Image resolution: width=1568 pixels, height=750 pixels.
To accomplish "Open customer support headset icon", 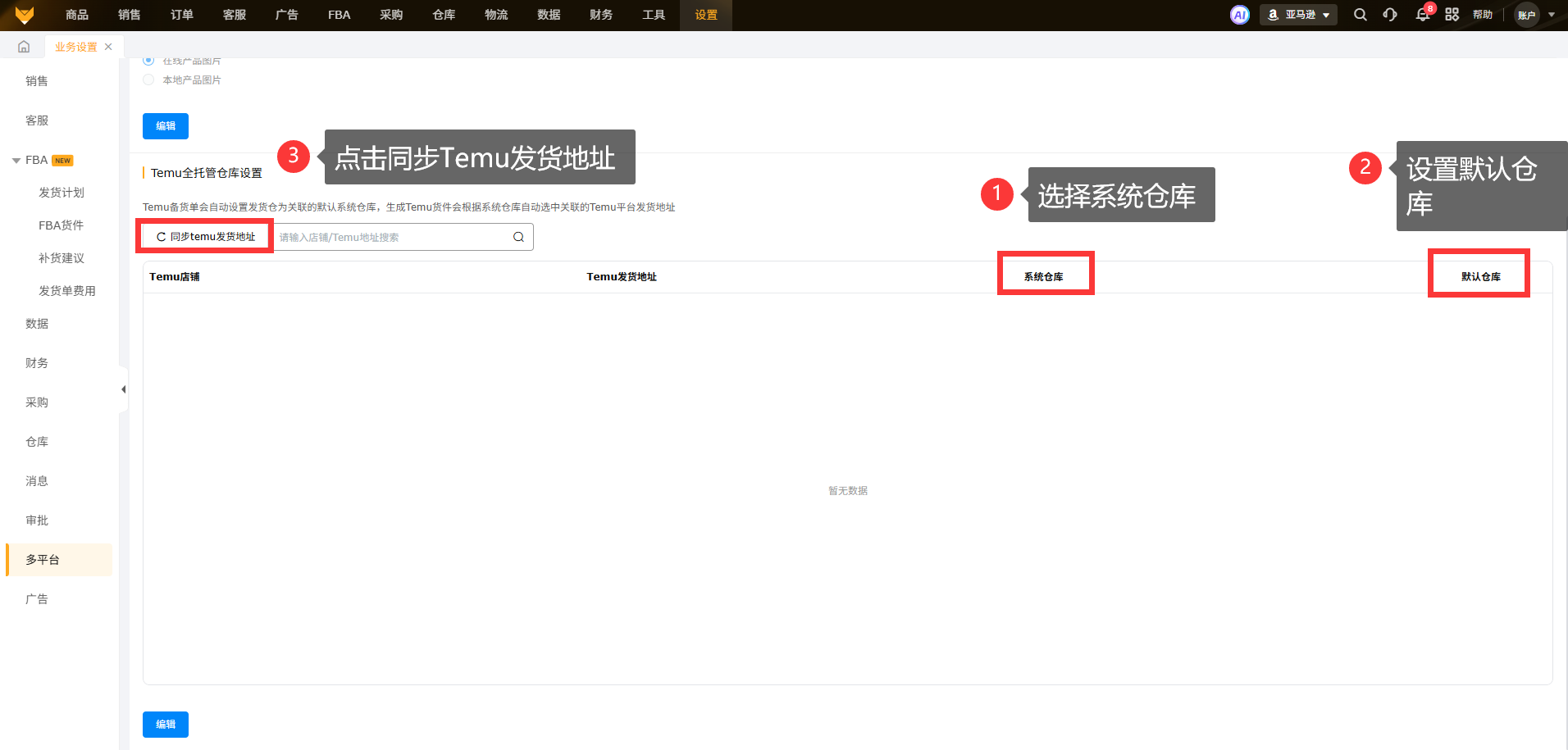I will (1390, 15).
